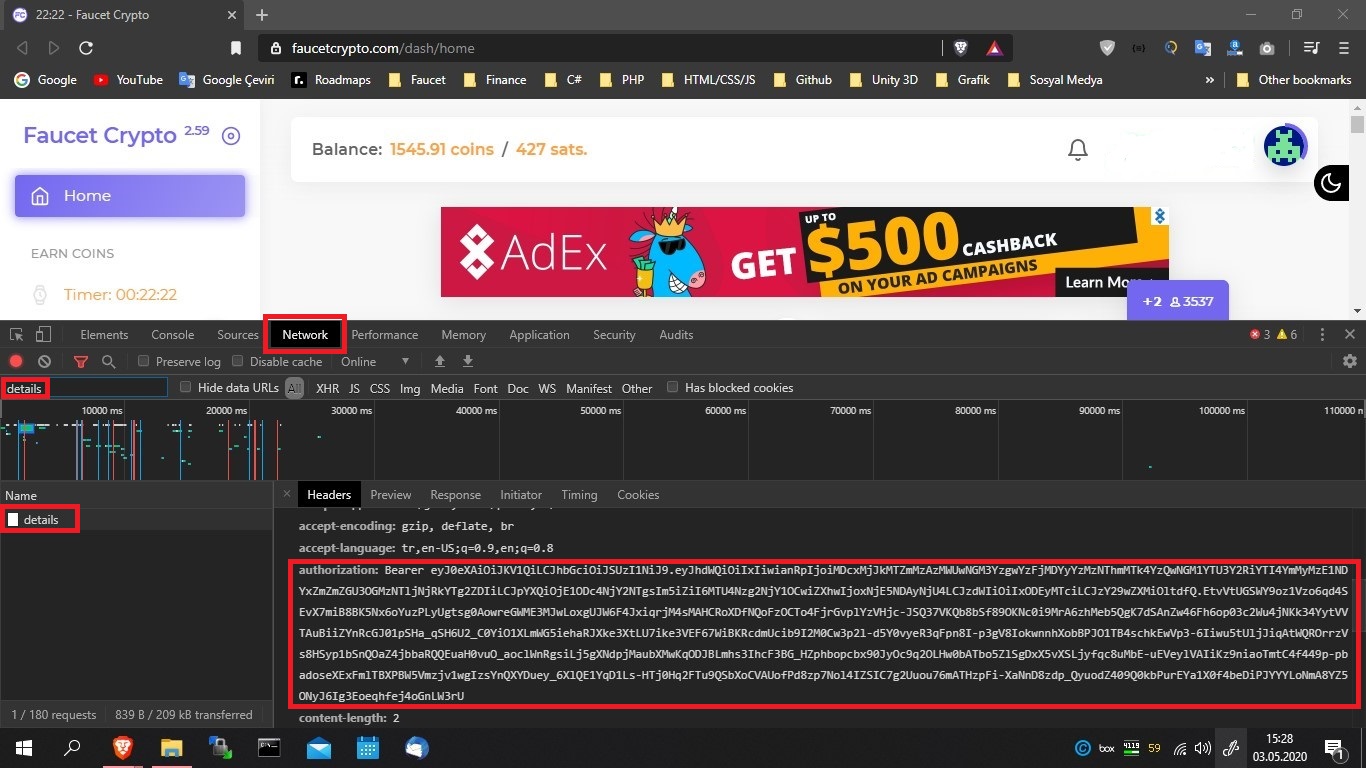Open the Sosyal Medya bookmarks folder
The width and height of the screenshot is (1366, 768).
point(1055,79)
